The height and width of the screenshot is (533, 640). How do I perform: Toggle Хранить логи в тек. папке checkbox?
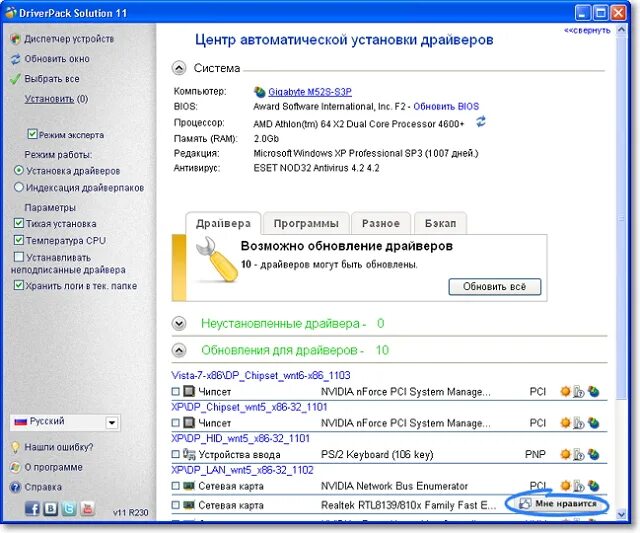19,285
